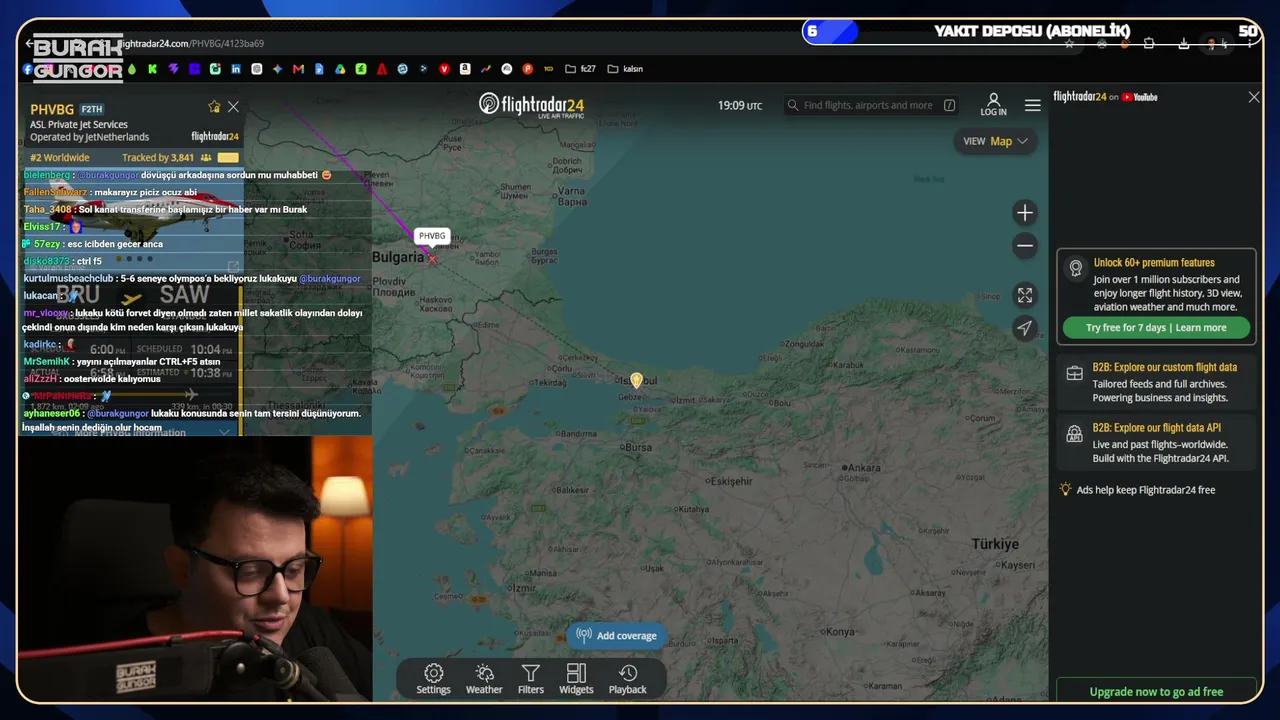Viewport: 1280px width, 720px height.
Task: Click the yellow airport pin near Istanbul
Action: 636,380
